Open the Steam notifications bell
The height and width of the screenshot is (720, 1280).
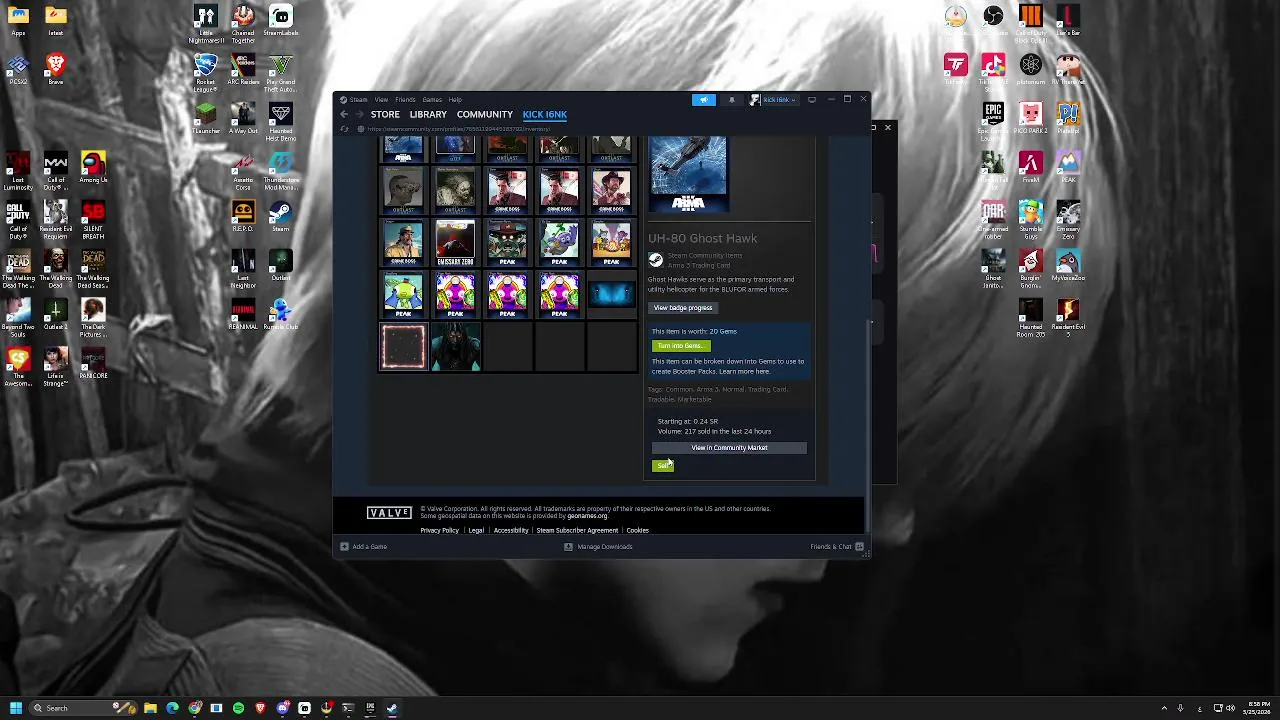tap(731, 99)
